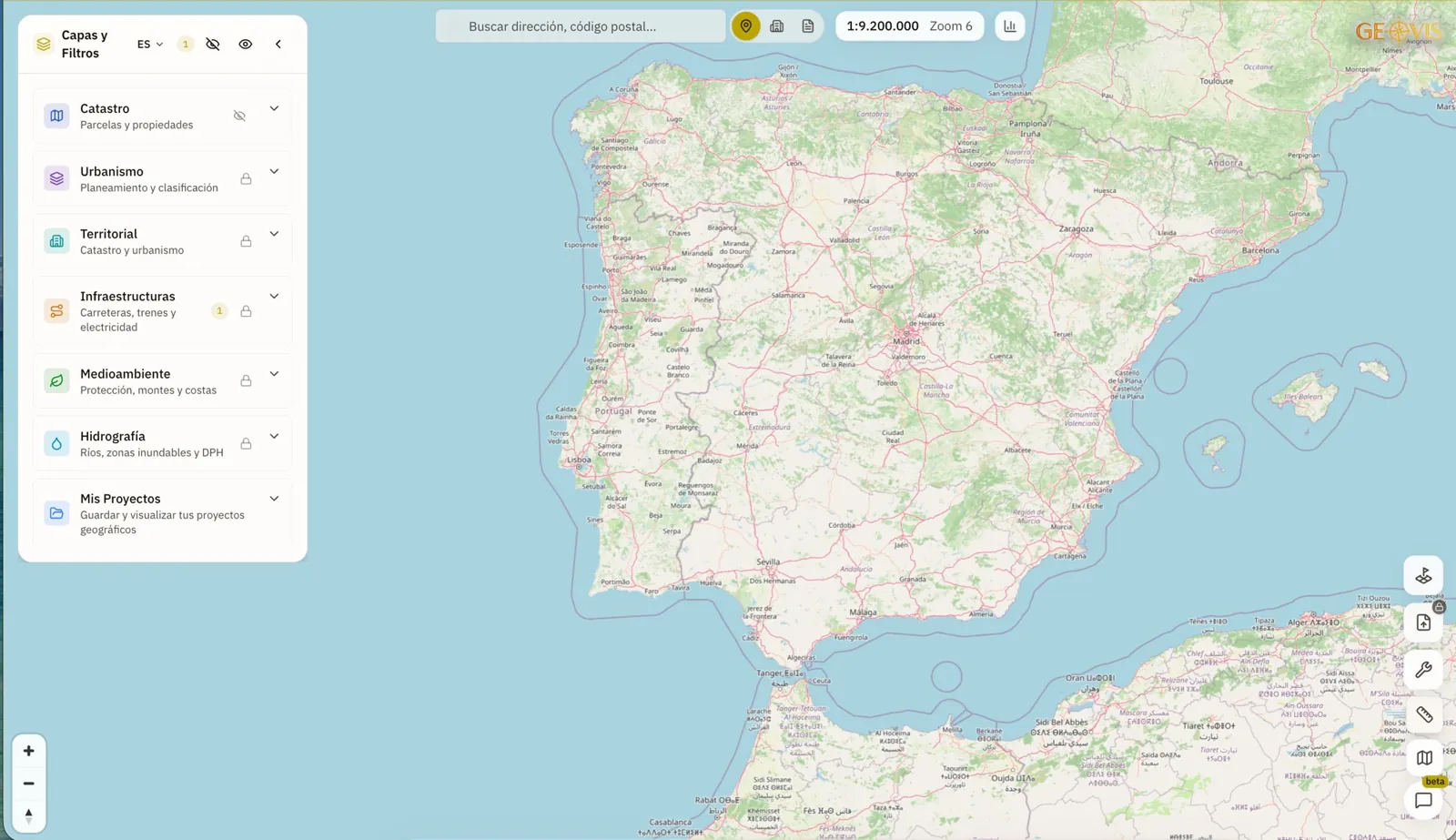This screenshot has width=1456, height=840.
Task: Select the ruler measurement tool
Action: pyautogui.click(x=1423, y=714)
